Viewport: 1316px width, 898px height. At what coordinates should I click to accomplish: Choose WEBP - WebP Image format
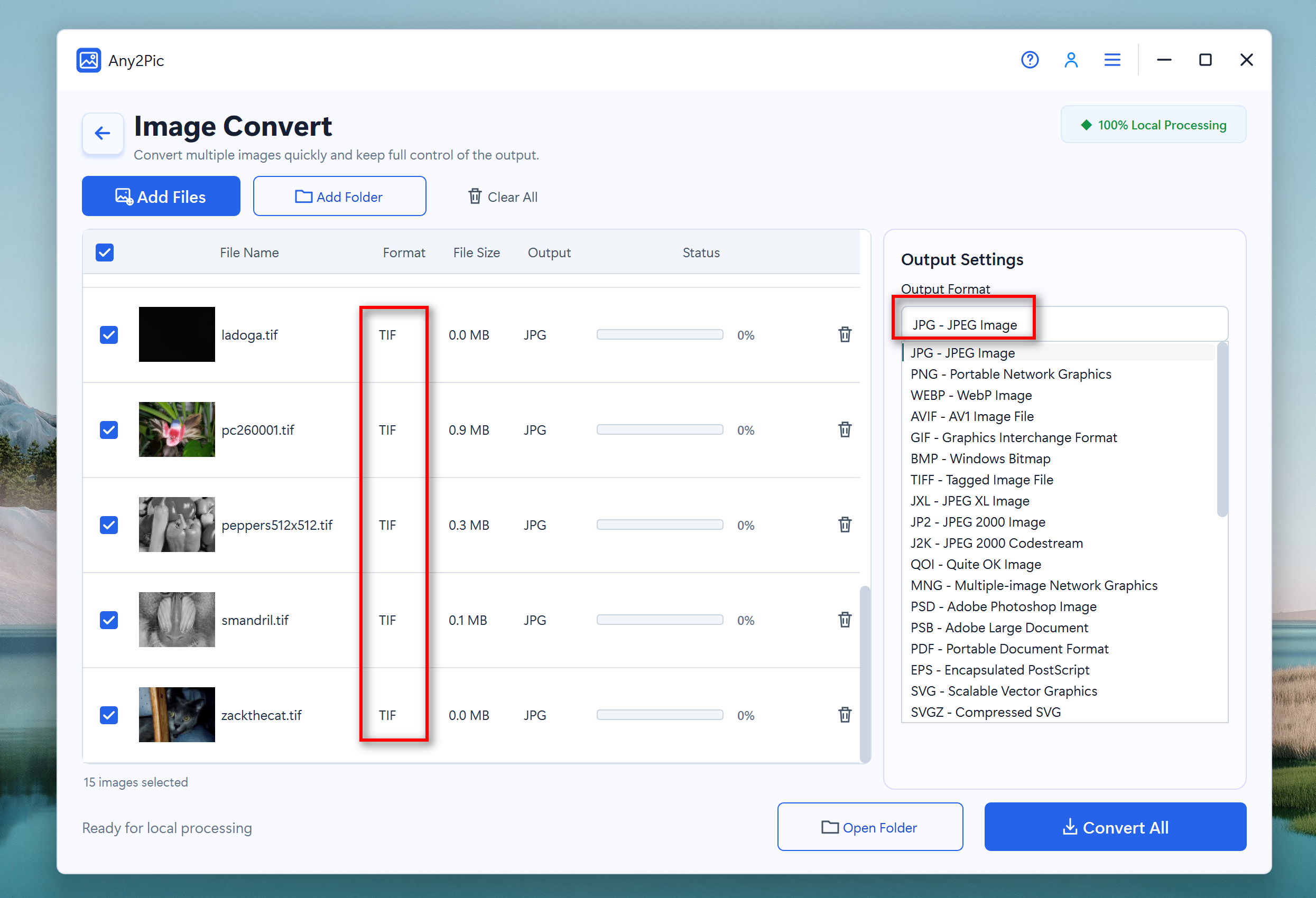pos(1059,395)
